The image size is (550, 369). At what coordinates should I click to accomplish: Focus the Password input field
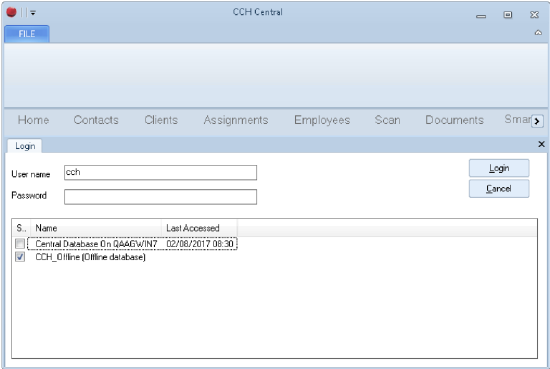(x=160, y=197)
